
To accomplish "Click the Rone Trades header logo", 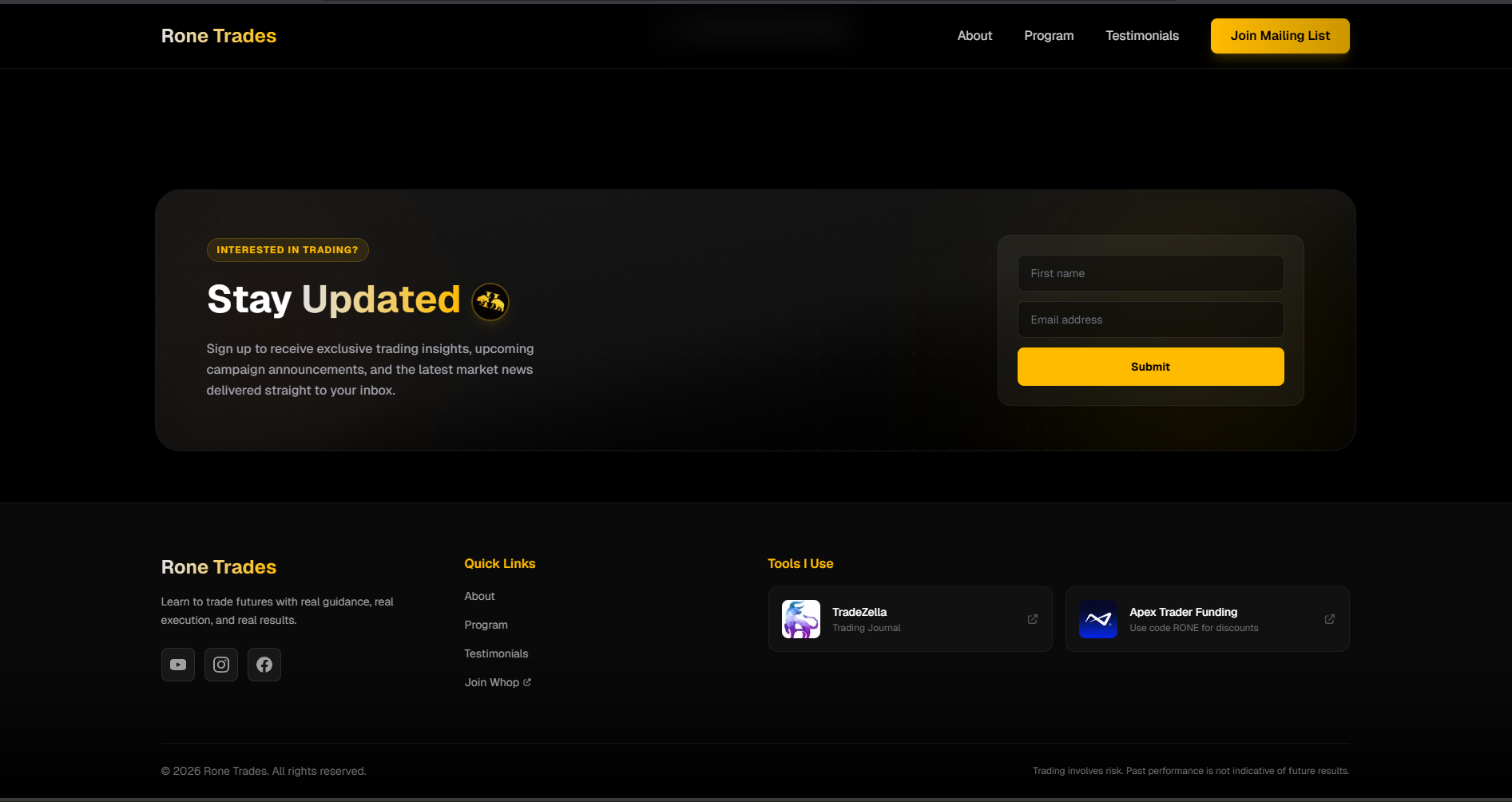I will 219,36.
